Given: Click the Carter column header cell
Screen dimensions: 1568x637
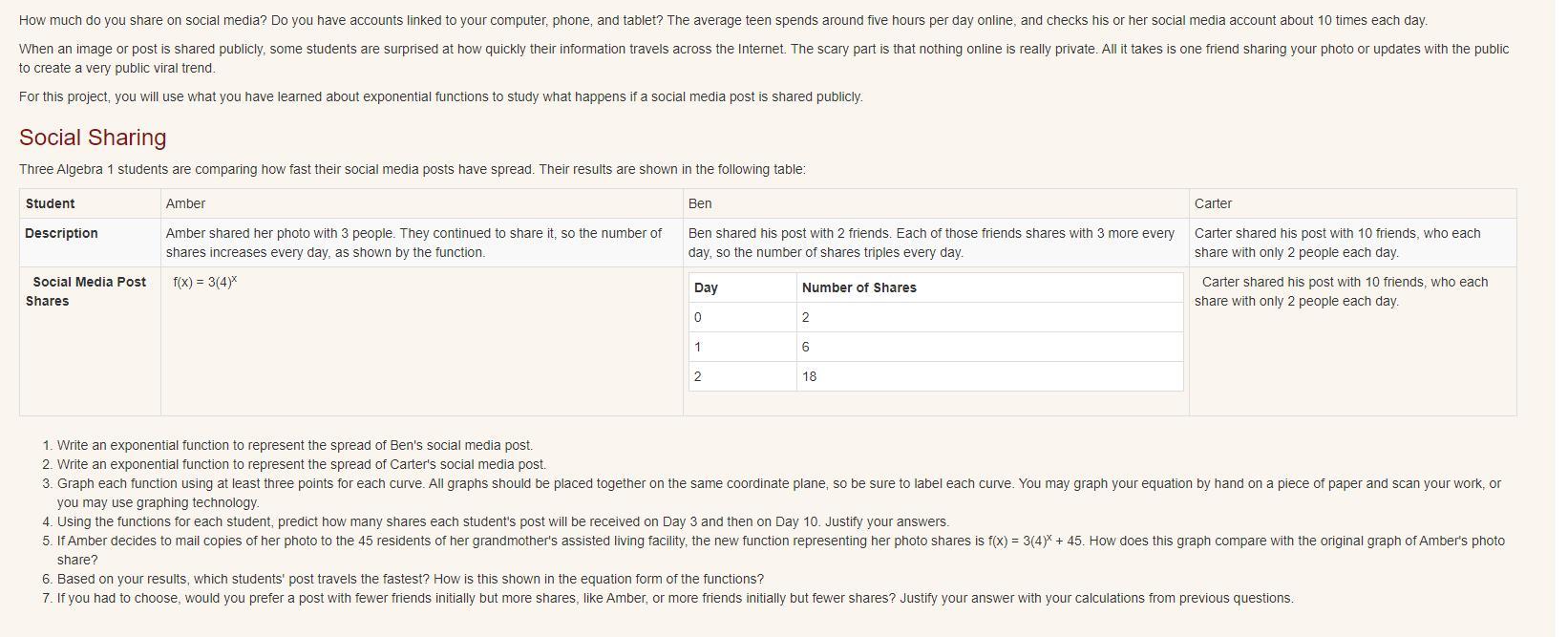Looking at the screenshot, I should point(1213,203).
